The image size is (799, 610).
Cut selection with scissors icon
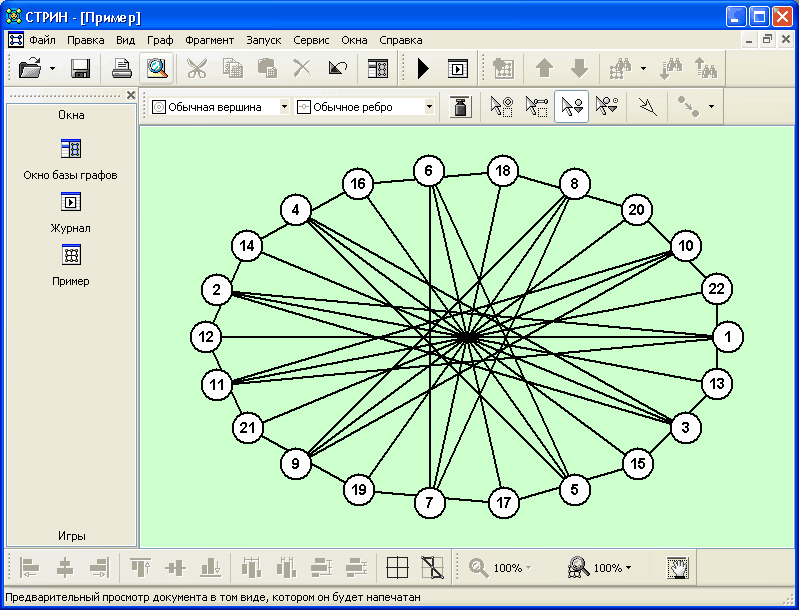pos(197,68)
